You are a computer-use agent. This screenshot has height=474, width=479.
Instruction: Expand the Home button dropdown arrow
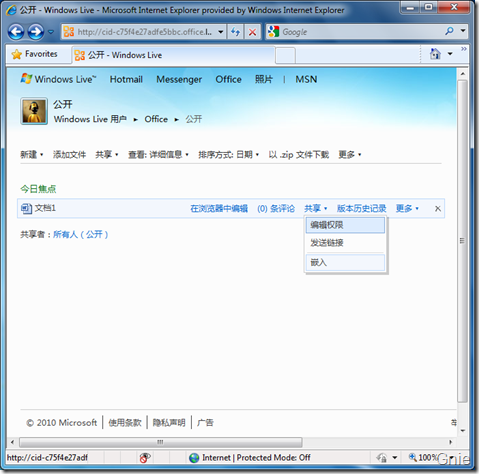pyautogui.click(x=450, y=54)
